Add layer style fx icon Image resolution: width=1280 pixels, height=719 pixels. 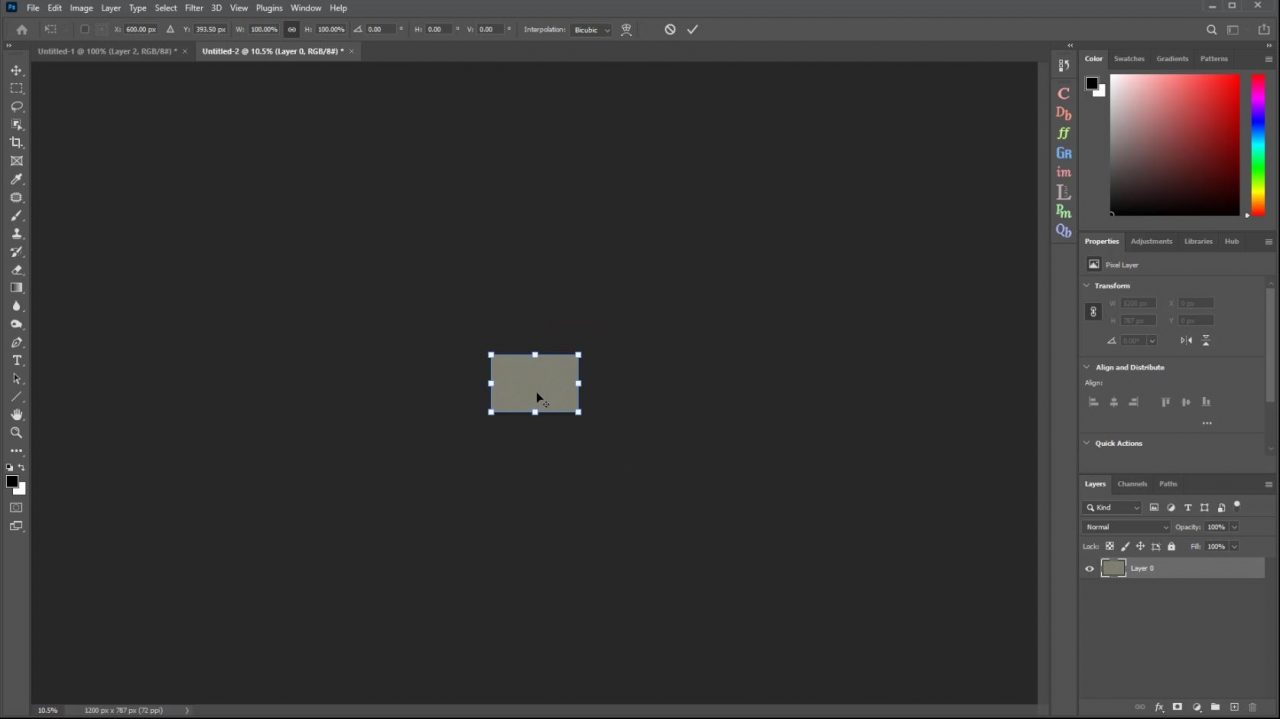[x=1159, y=707]
